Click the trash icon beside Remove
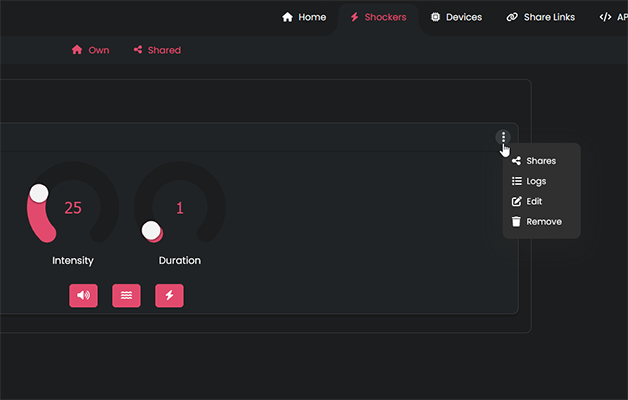Screen dimensions: 628x400 pyautogui.click(x=516, y=221)
